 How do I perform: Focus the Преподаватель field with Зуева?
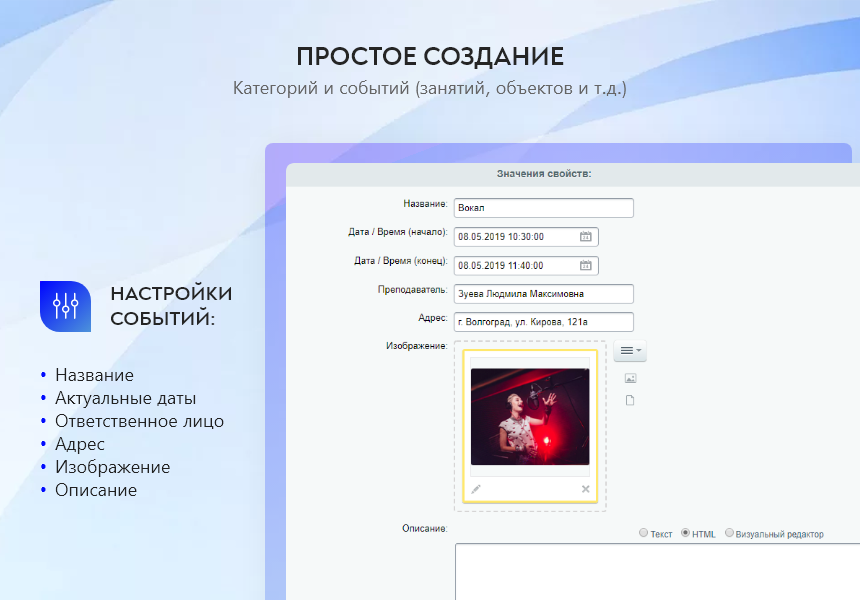pyautogui.click(x=543, y=294)
